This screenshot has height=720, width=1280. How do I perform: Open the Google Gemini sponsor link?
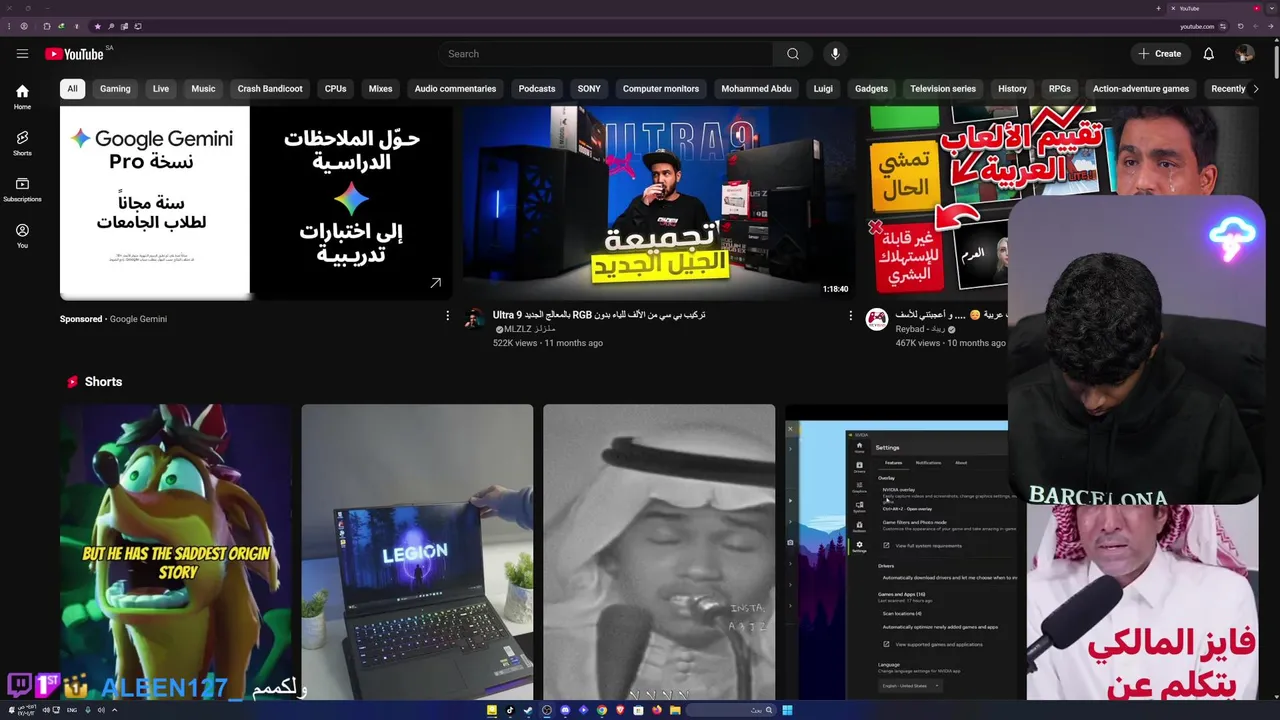tap(138, 319)
